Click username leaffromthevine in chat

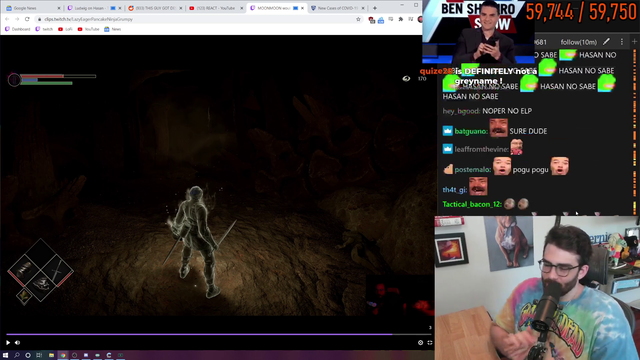coord(482,149)
